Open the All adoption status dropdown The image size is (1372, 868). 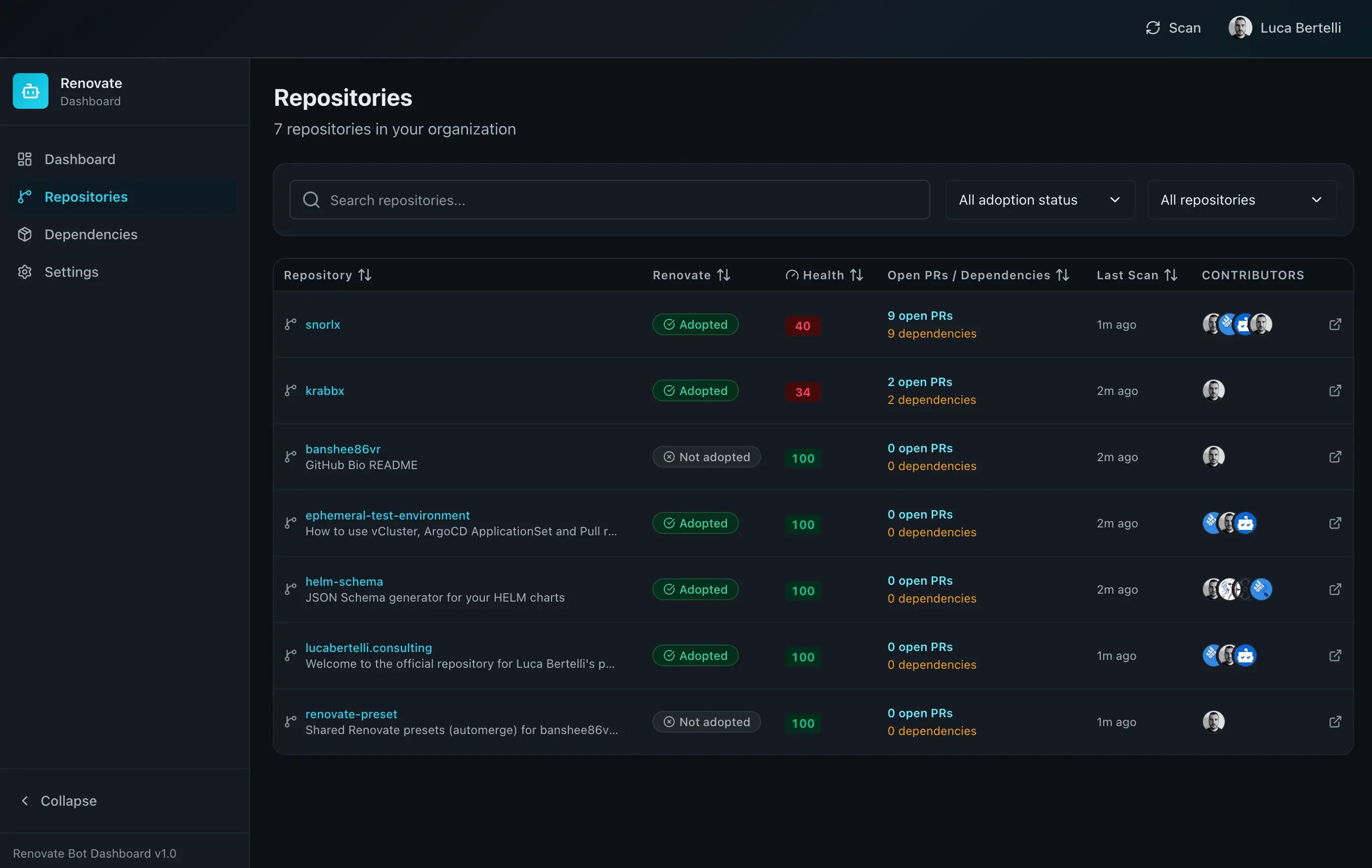pyautogui.click(x=1040, y=200)
